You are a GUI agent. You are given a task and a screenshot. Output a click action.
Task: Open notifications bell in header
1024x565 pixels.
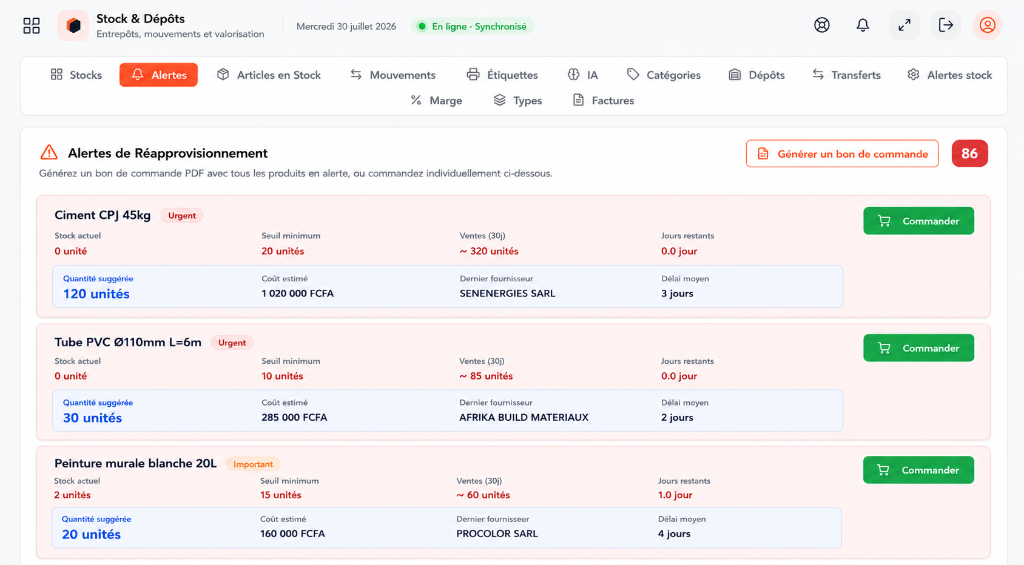point(863,25)
